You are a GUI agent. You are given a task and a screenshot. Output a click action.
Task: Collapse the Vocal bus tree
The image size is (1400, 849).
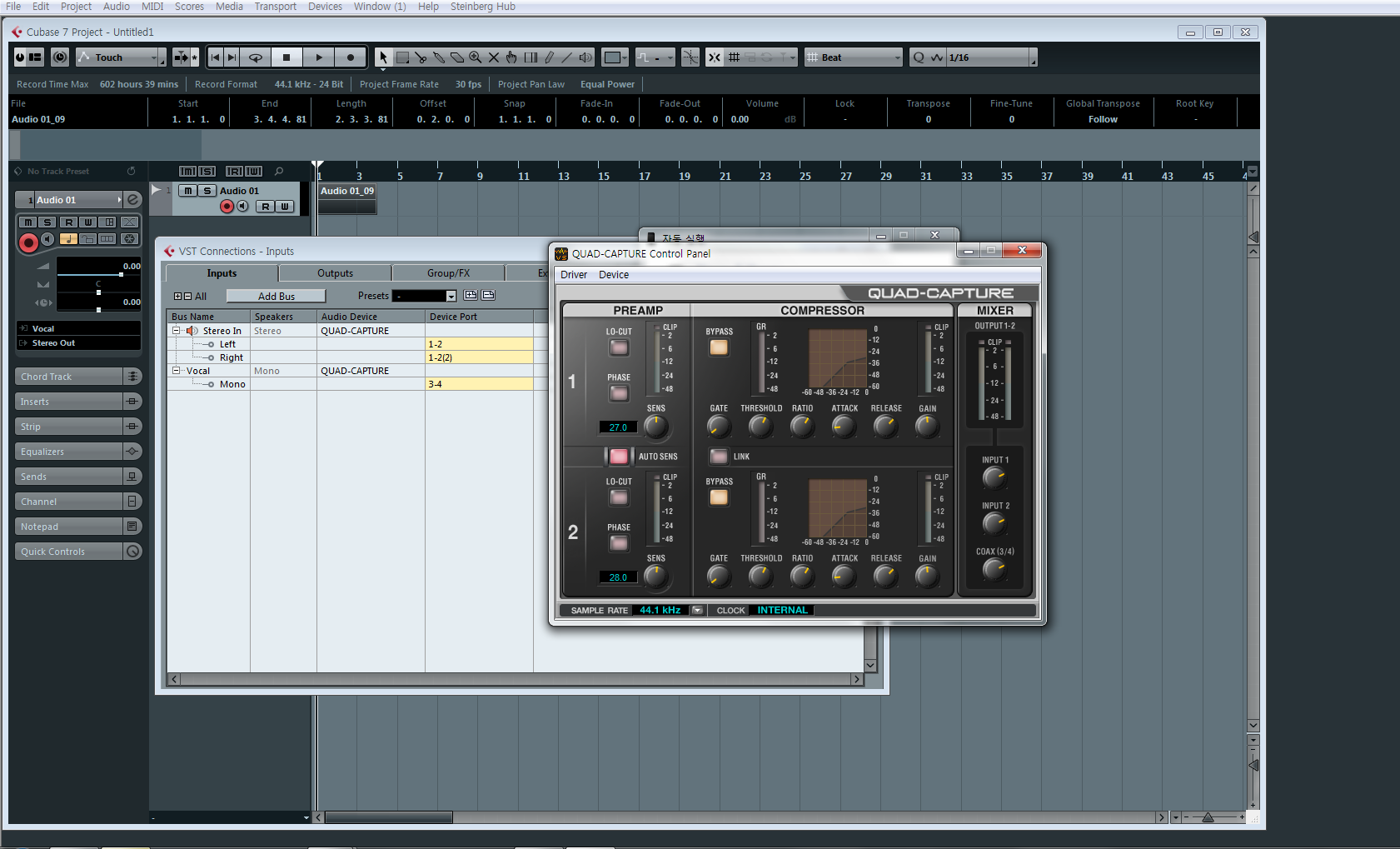[x=176, y=371]
